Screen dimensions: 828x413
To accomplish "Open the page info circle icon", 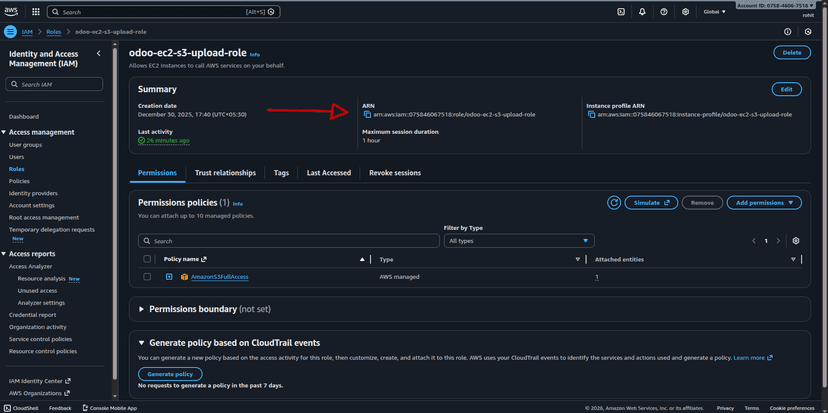I will coord(787,32).
